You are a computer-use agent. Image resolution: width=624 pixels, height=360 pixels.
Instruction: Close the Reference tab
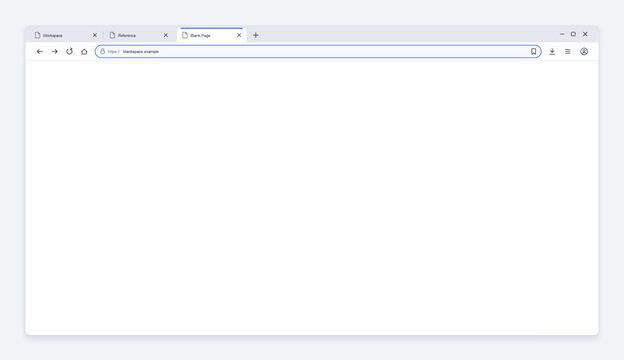click(x=166, y=35)
